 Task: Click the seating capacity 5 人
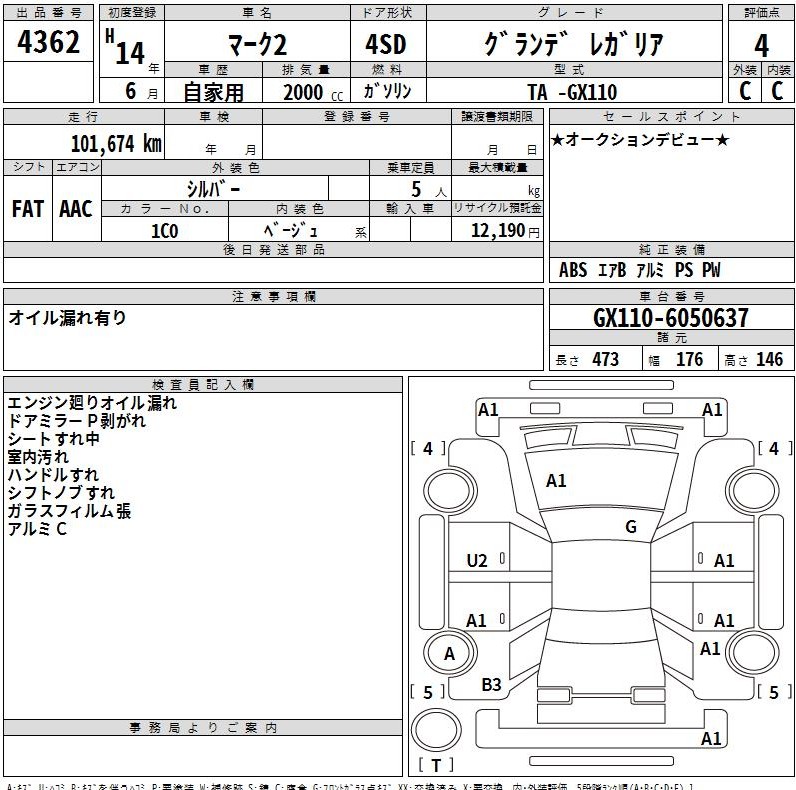point(428,189)
